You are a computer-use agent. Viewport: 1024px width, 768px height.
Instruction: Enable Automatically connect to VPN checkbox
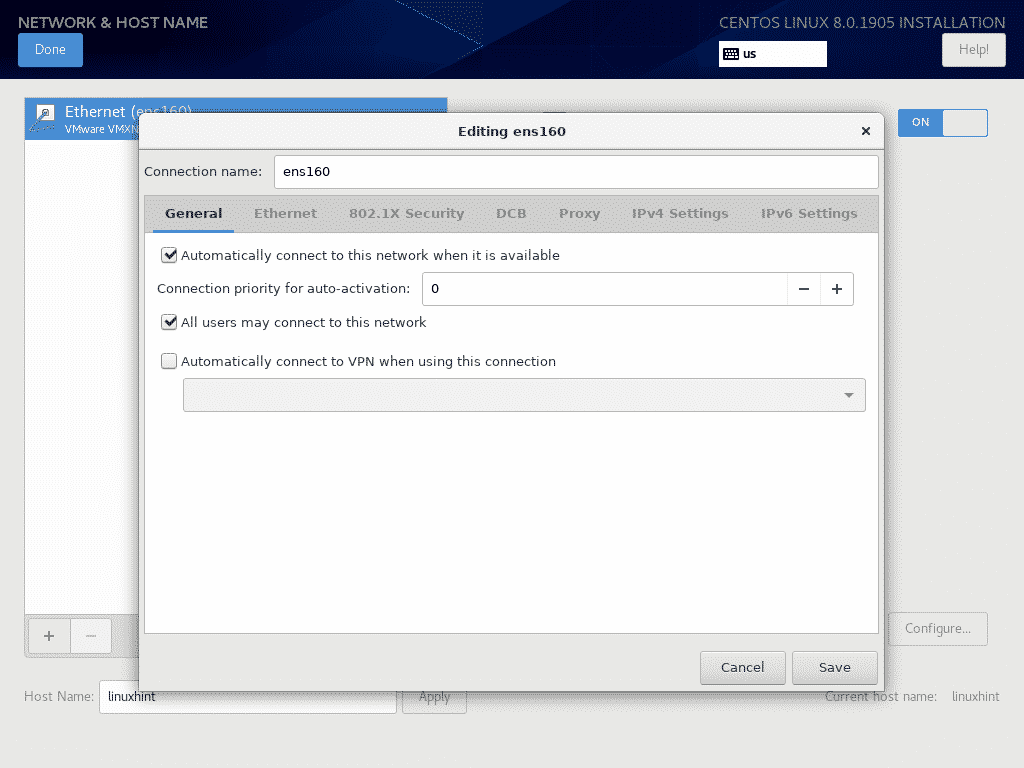(169, 362)
